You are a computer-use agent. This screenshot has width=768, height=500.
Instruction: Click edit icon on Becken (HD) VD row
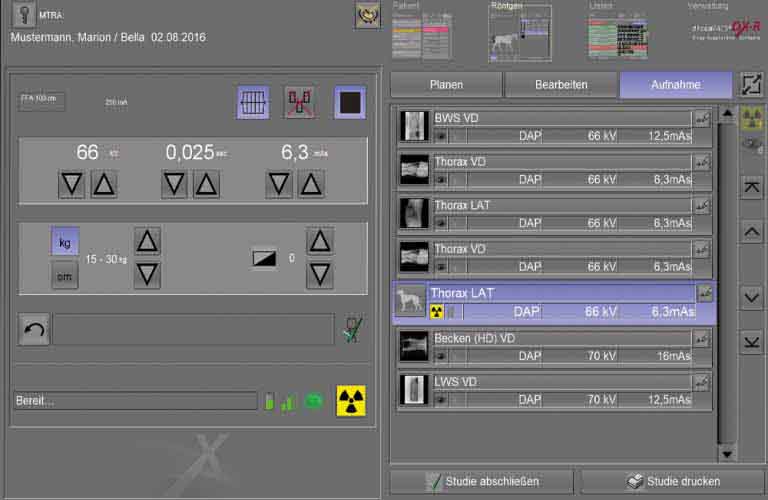coord(702,339)
